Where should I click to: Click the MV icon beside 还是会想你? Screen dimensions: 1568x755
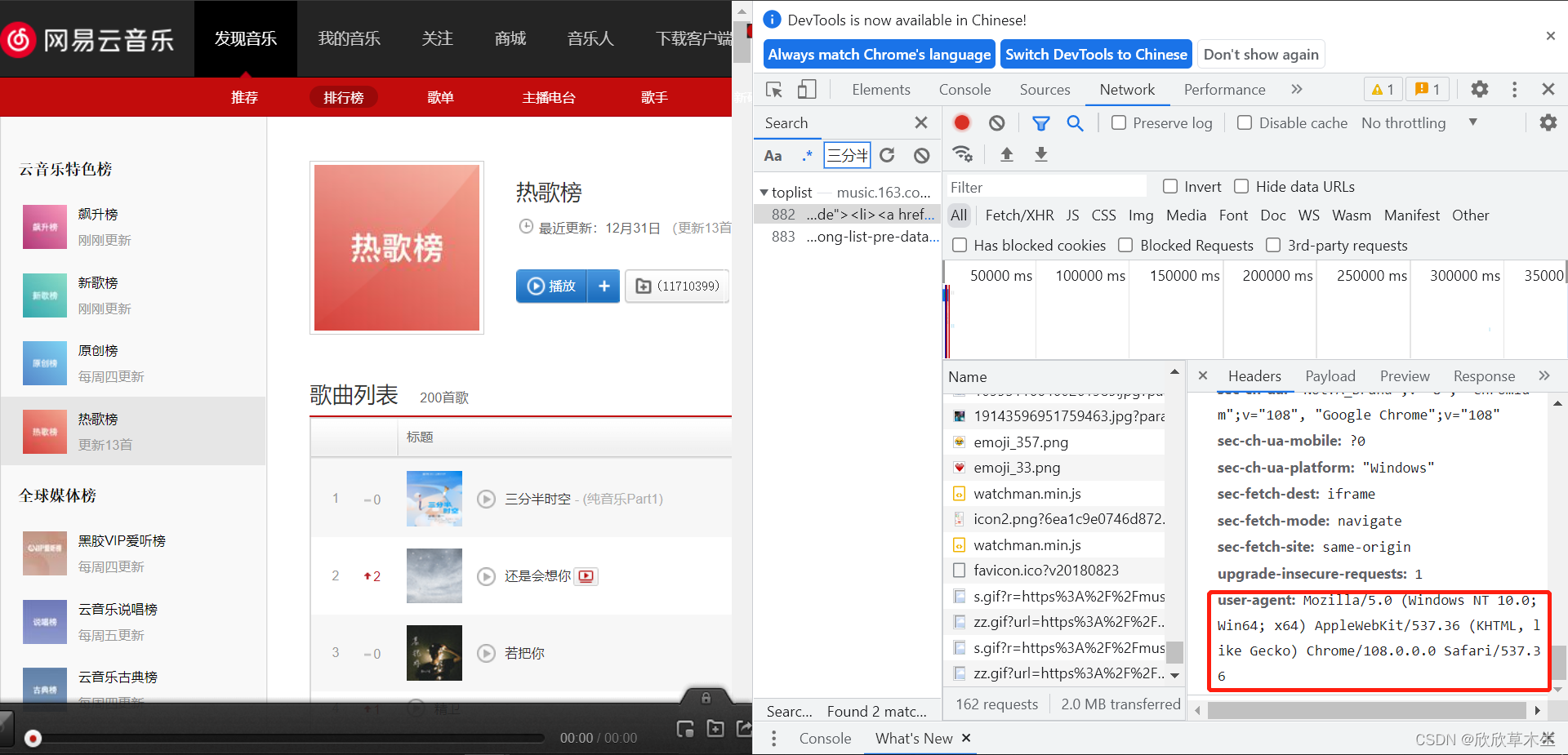pyautogui.click(x=586, y=576)
